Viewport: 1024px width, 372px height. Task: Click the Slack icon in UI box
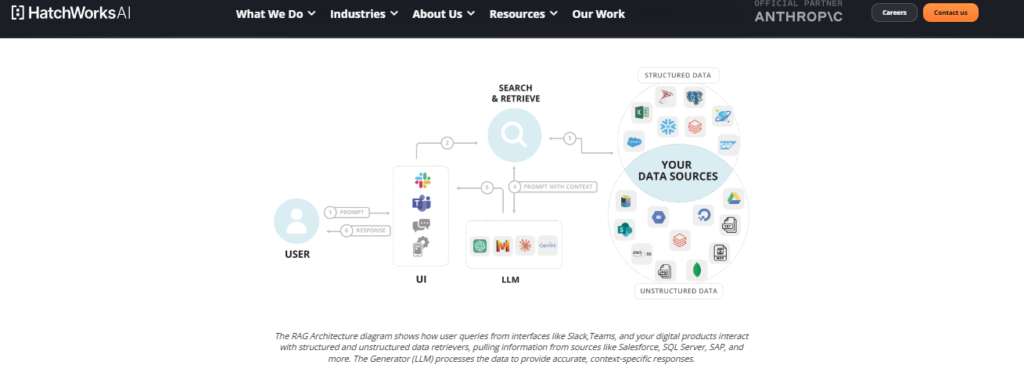click(422, 181)
